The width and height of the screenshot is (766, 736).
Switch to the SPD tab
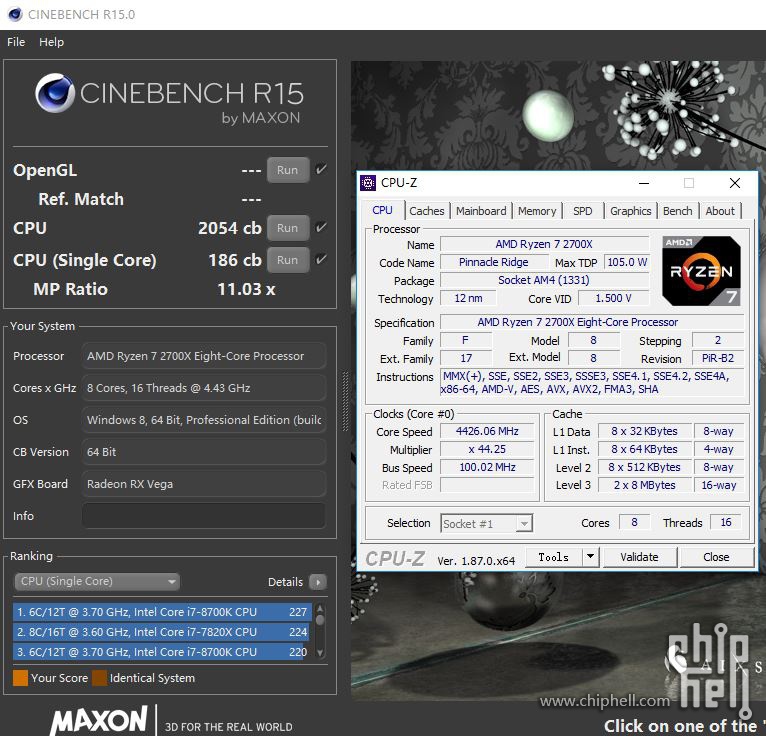582,211
